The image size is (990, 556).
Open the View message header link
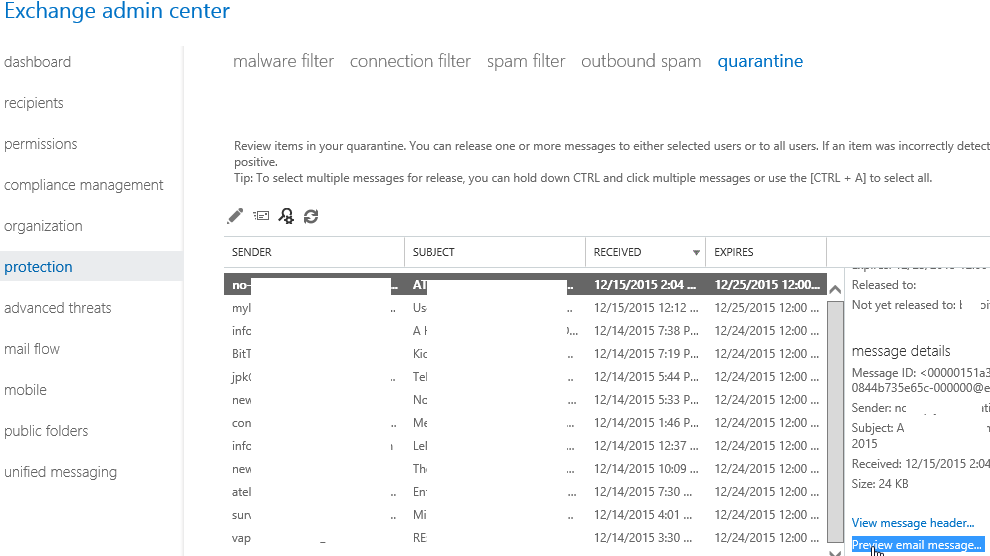pos(912,523)
